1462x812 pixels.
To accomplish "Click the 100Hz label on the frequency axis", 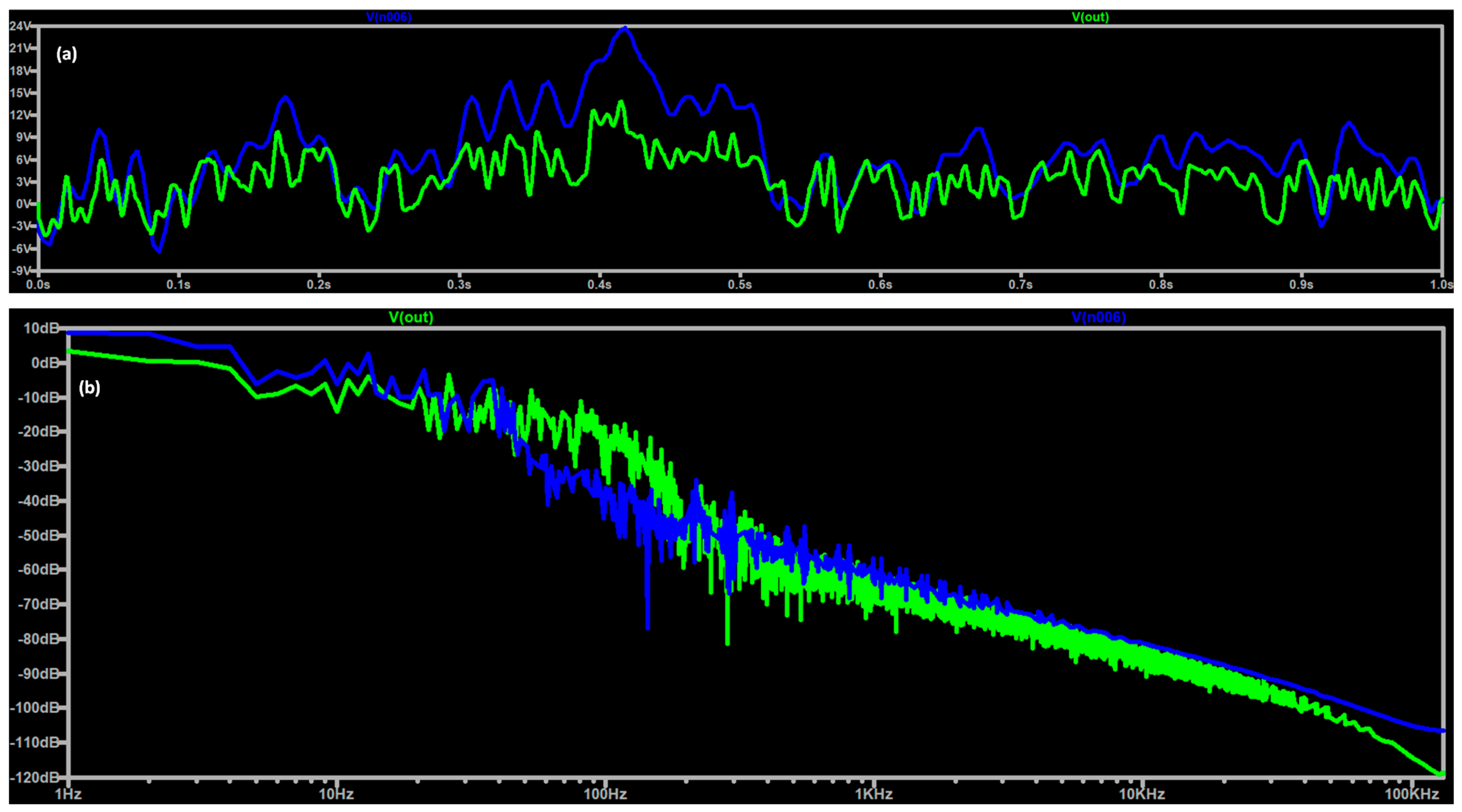I will tap(605, 794).
